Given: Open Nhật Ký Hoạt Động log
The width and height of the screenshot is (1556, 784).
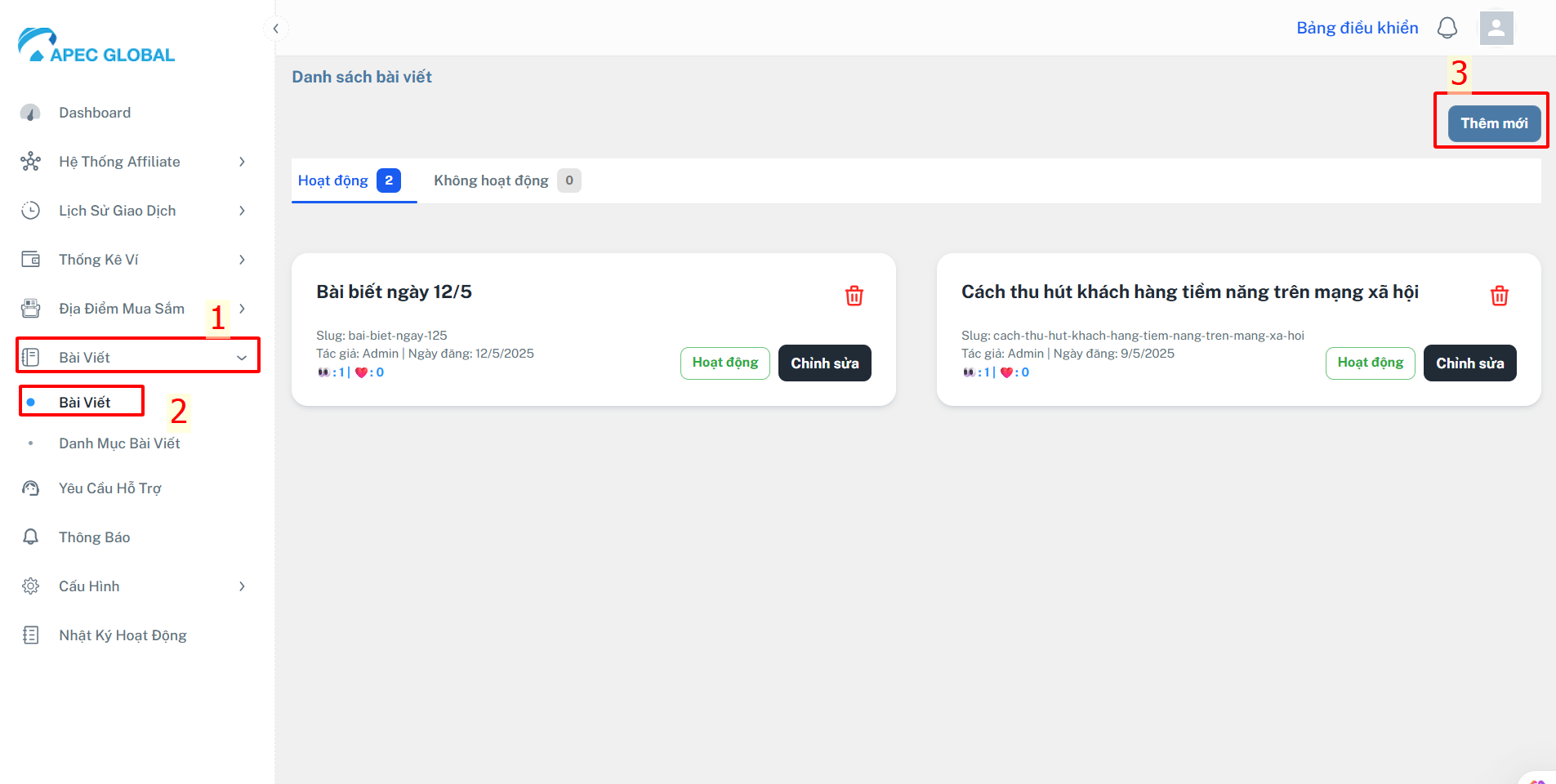Looking at the screenshot, I should tap(123, 635).
